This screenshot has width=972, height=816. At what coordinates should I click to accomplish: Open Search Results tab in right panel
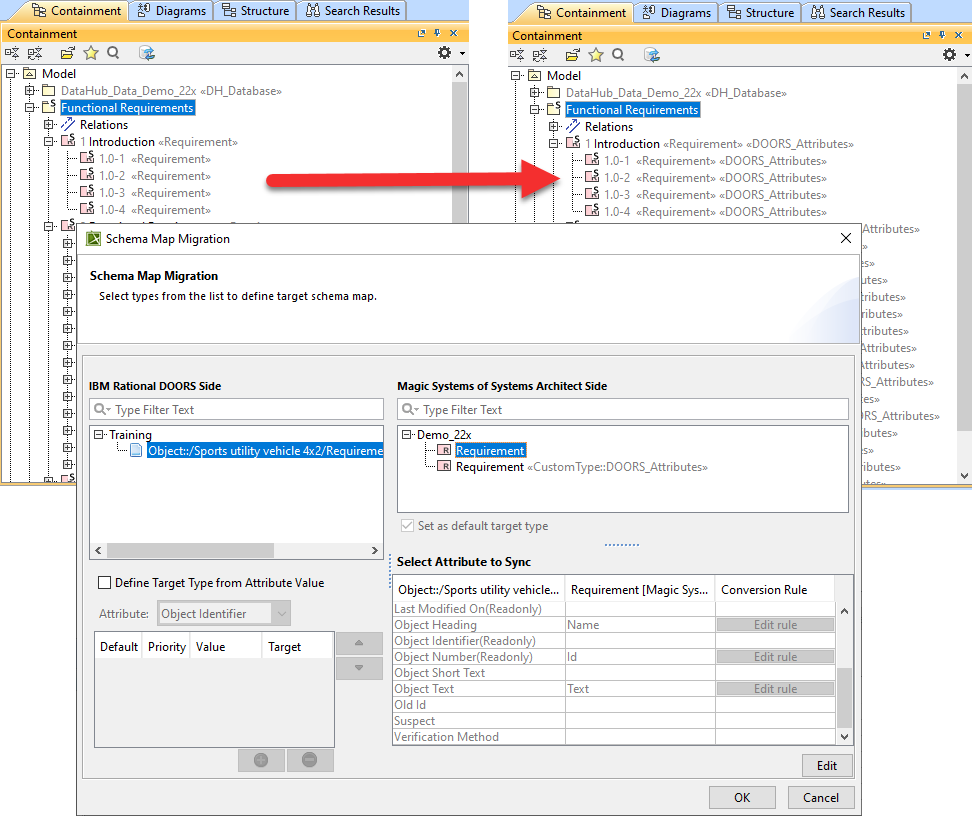coord(858,12)
